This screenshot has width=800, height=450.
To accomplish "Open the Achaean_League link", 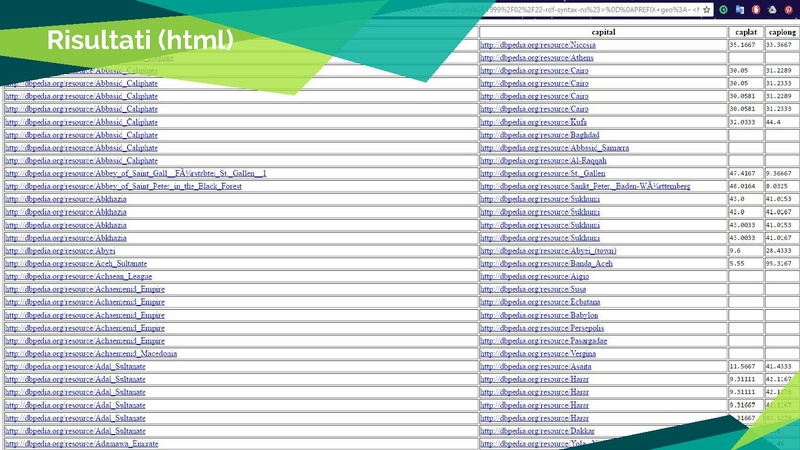I will click(79, 276).
